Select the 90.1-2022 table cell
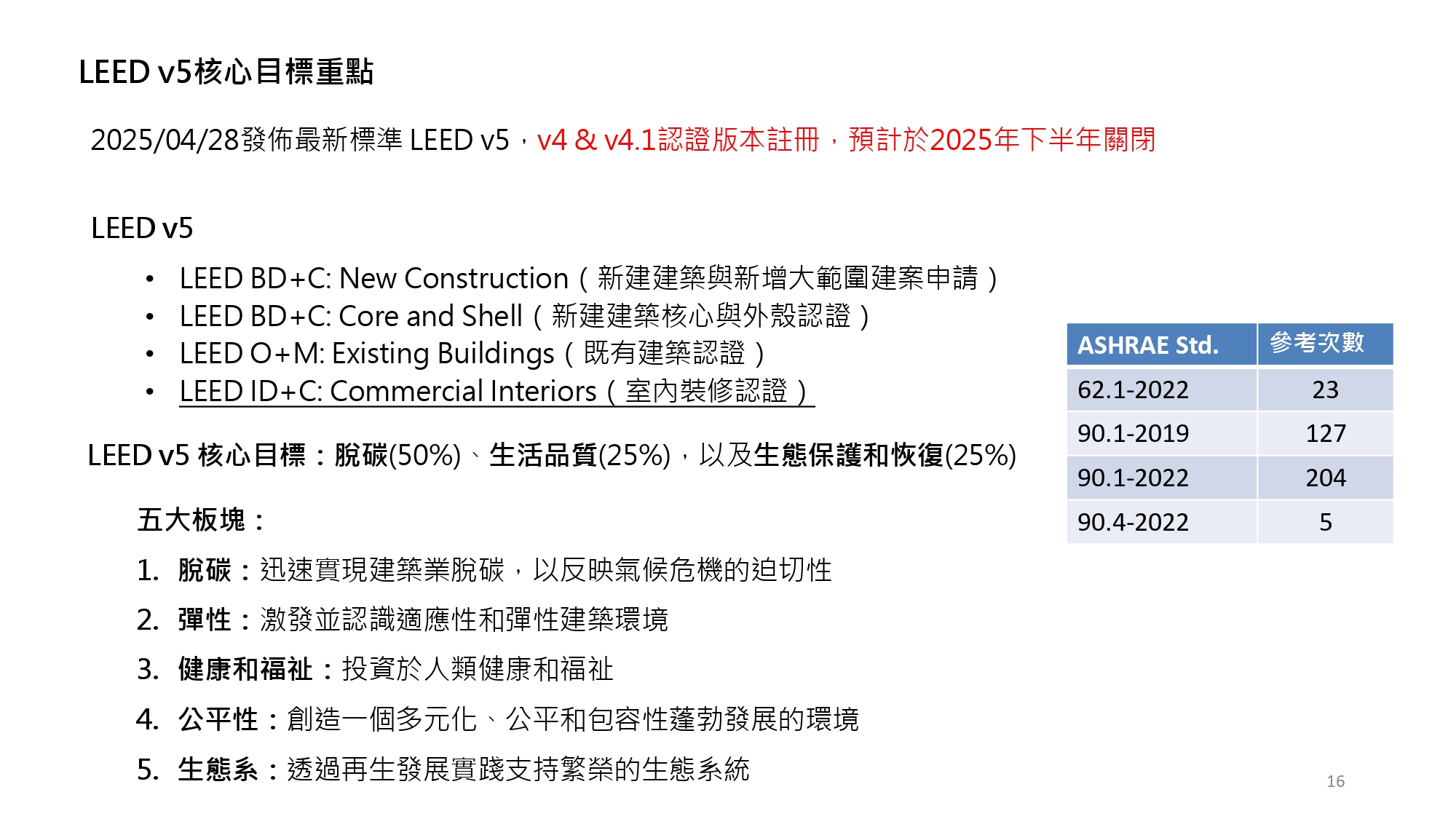The height and width of the screenshot is (819, 1456). (x=1161, y=478)
